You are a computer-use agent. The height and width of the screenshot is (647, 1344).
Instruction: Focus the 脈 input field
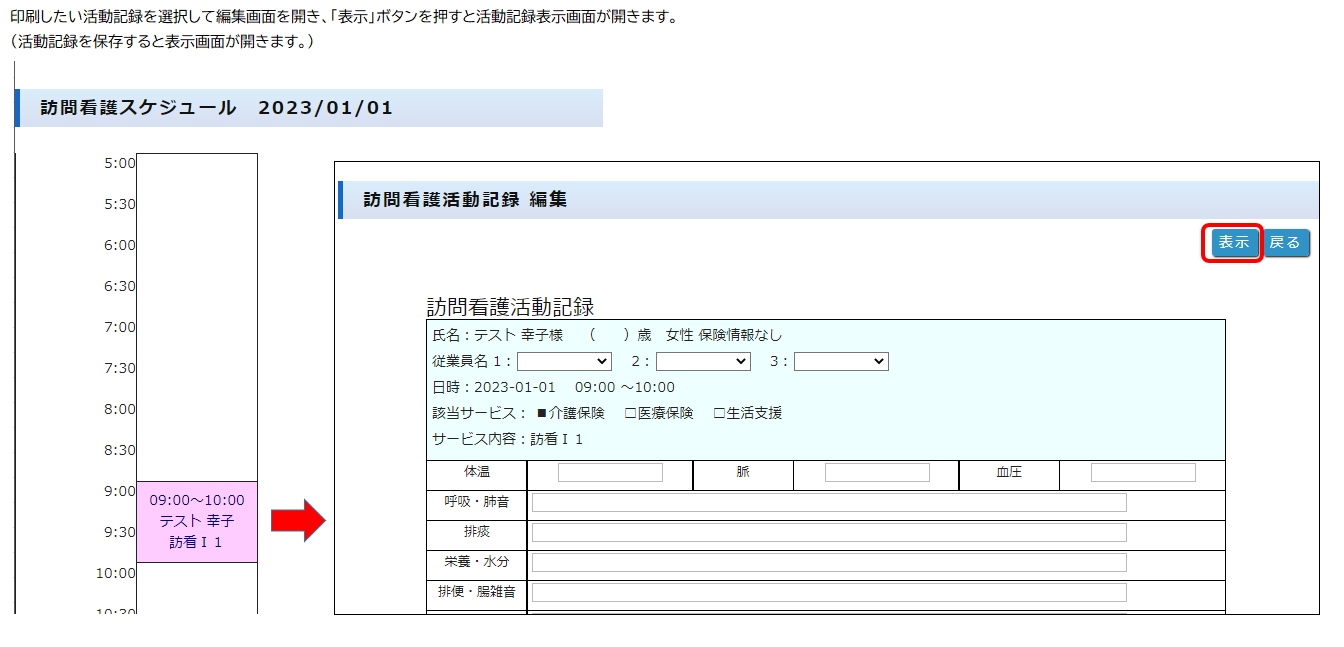click(877, 473)
